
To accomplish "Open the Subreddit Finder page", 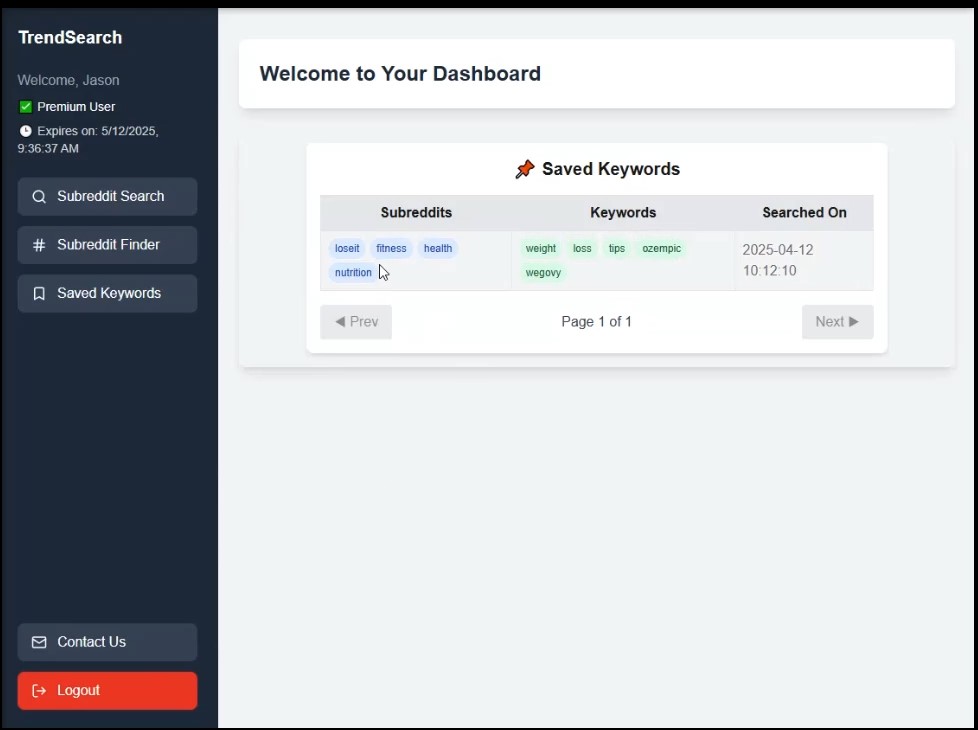I will [107, 245].
